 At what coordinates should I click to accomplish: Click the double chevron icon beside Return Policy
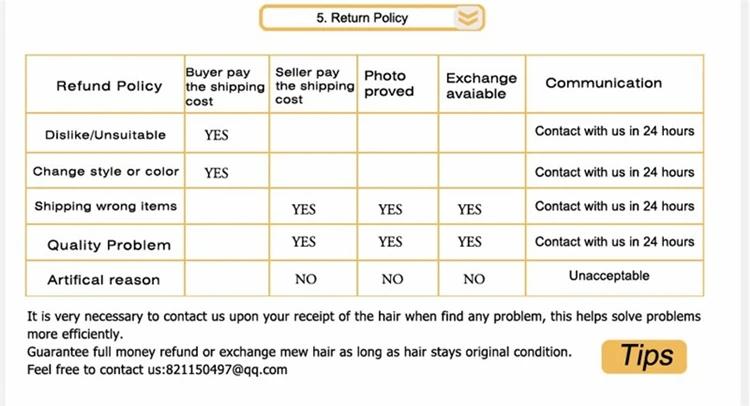click(468, 18)
